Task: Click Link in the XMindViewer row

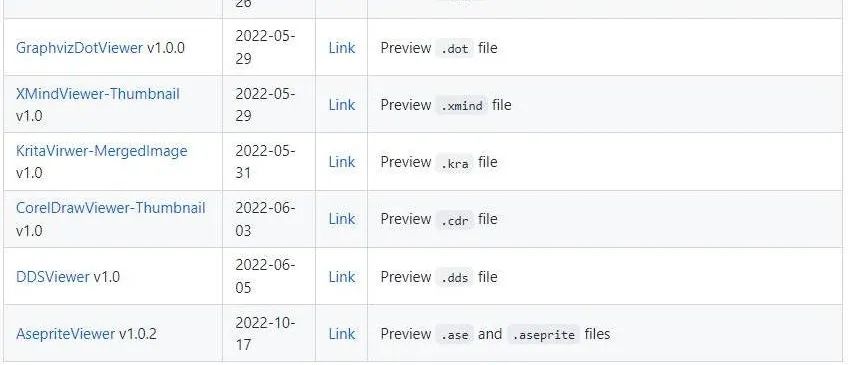Action: (x=342, y=105)
